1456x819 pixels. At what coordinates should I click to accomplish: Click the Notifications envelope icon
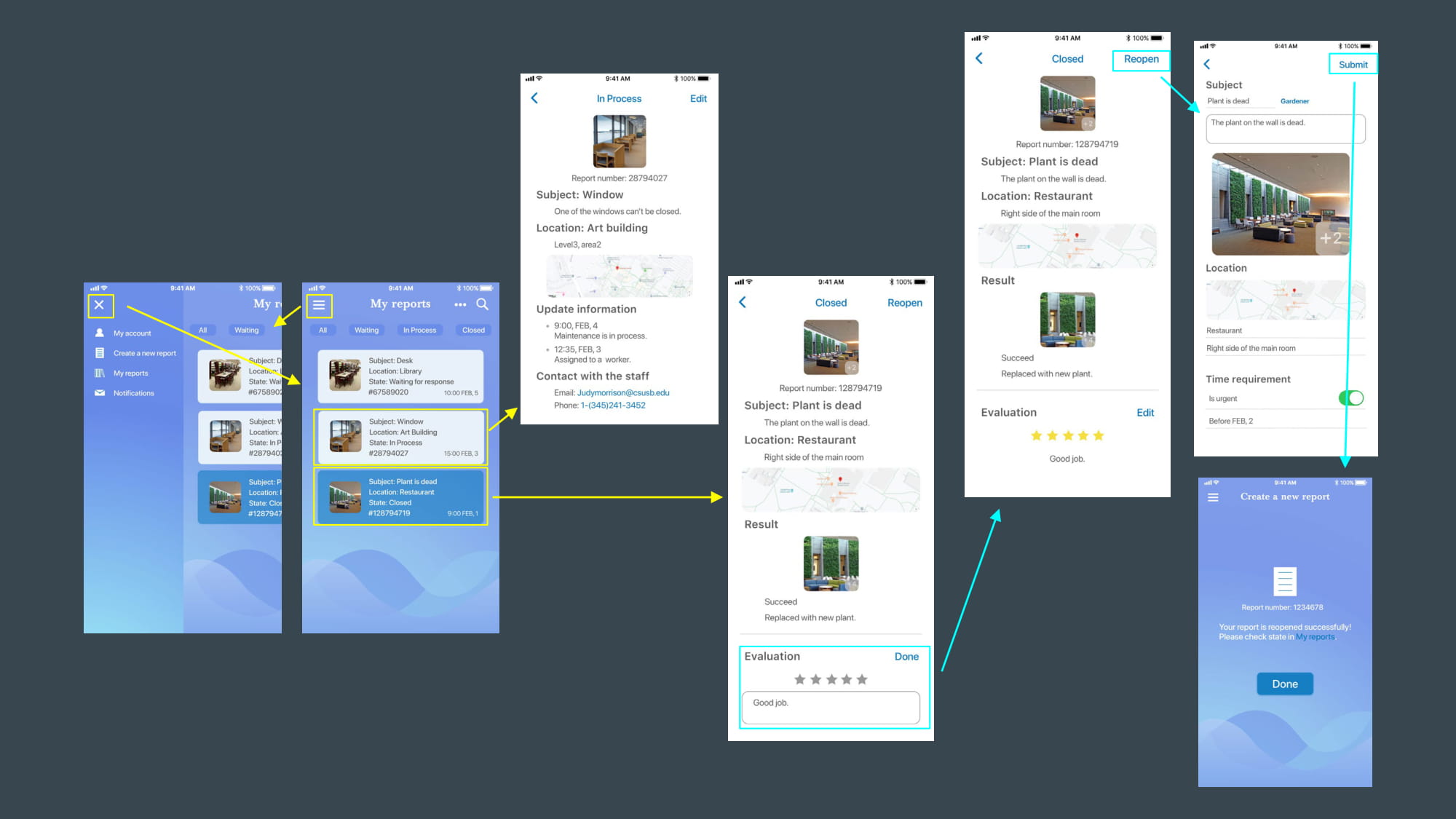[x=100, y=393]
